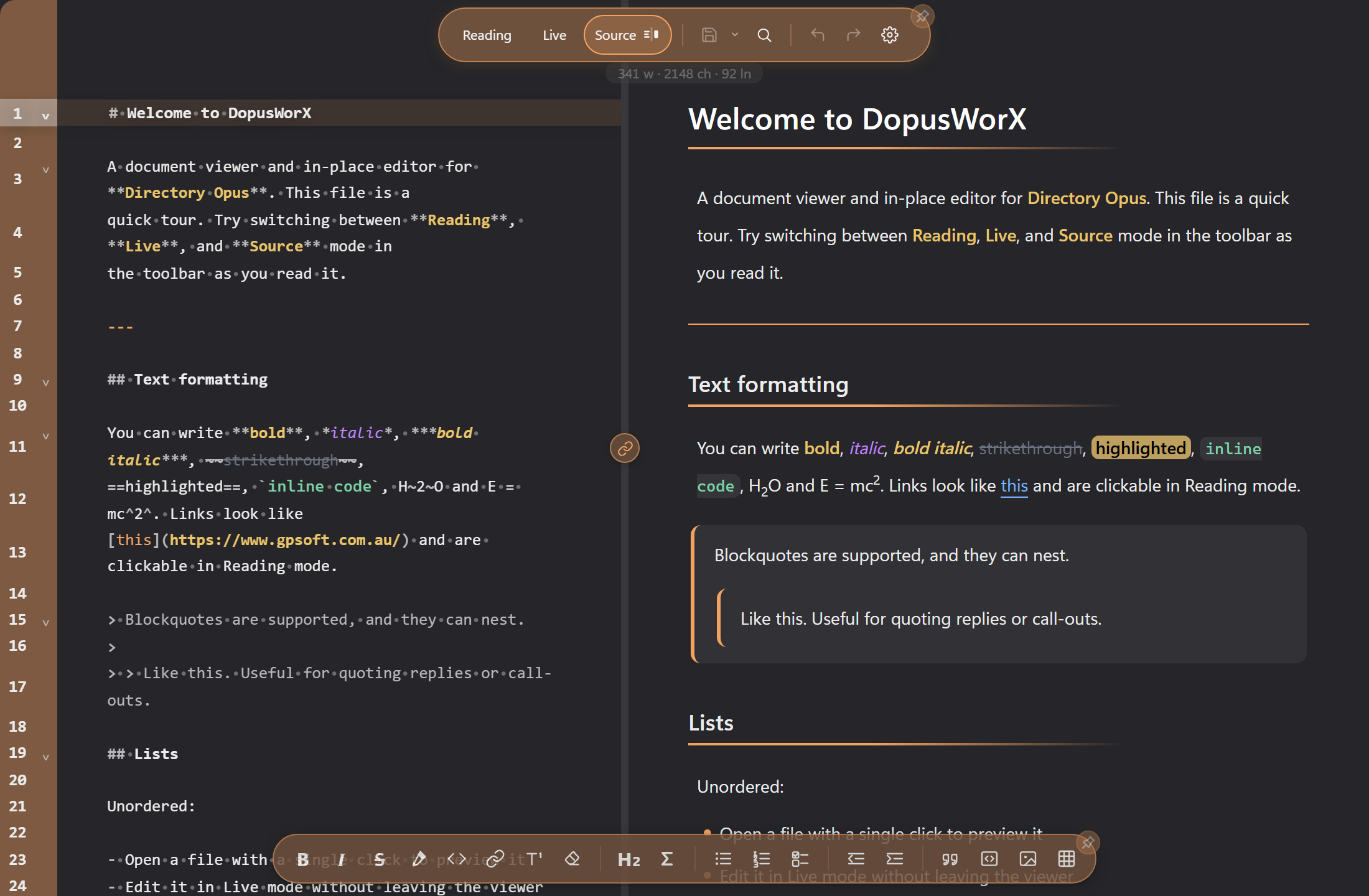Image resolution: width=1369 pixels, height=896 pixels.
Task: Apply strikethrough formatting from bottom toolbar
Action: click(x=380, y=859)
